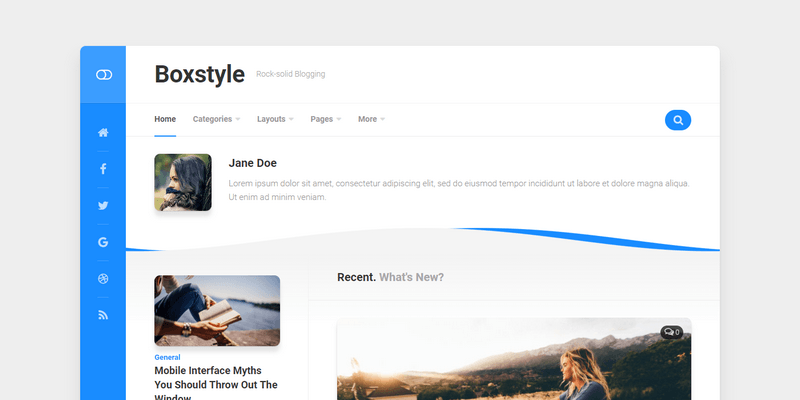This screenshot has width=800, height=400.
Task: Open the Facebook icon link
Action: (103, 169)
